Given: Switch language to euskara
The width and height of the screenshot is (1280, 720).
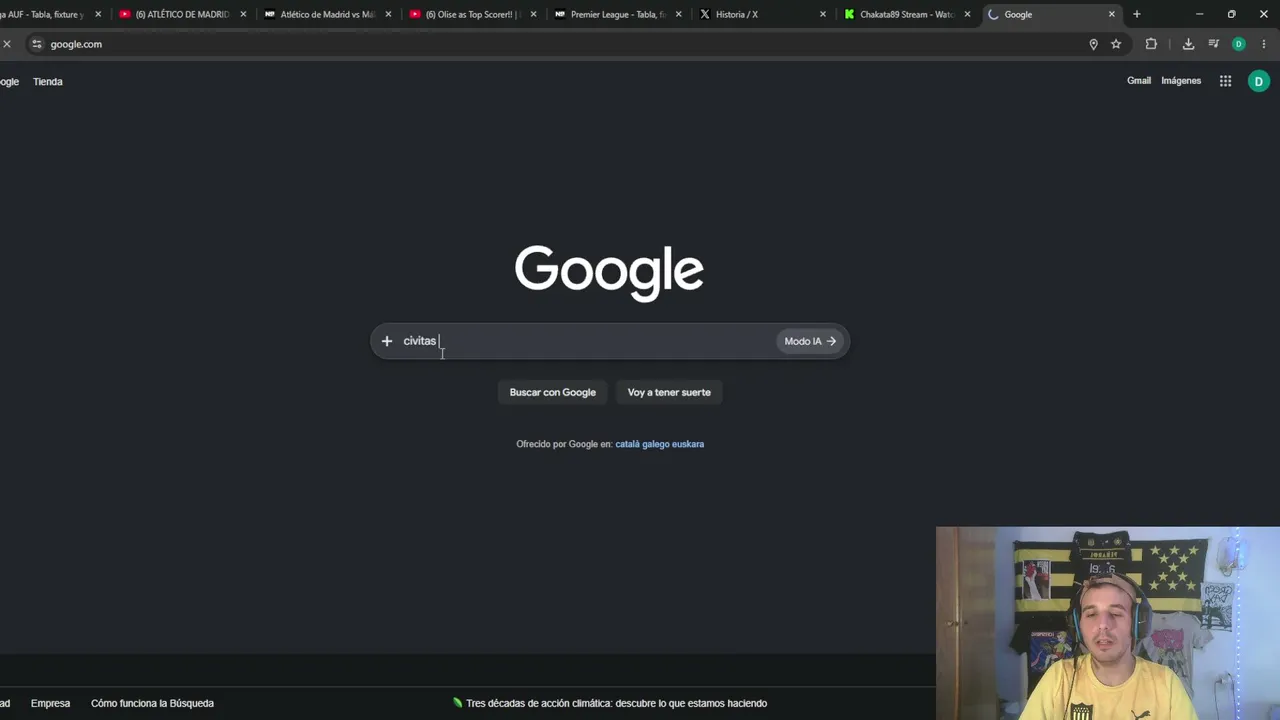Looking at the screenshot, I should (x=689, y=444).
